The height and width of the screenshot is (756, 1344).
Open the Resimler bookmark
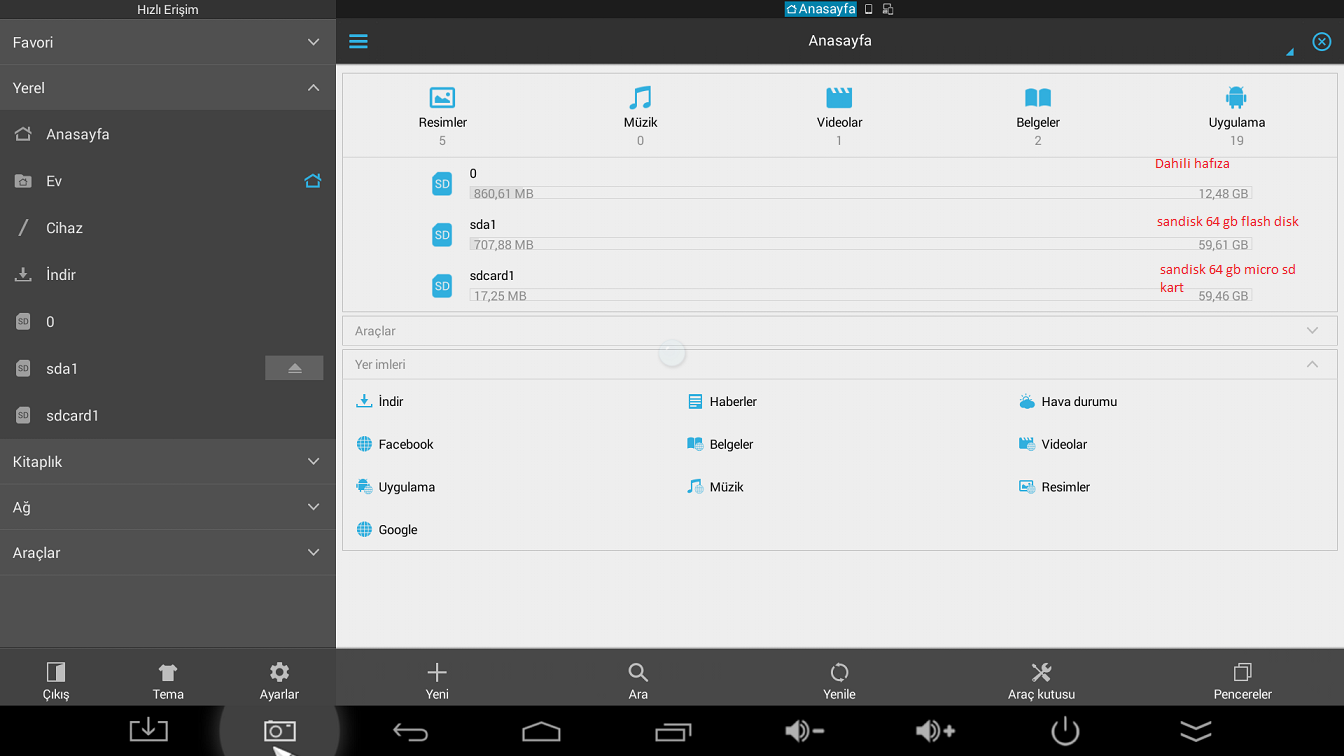pyautogui.click(x=1054, y=487)
